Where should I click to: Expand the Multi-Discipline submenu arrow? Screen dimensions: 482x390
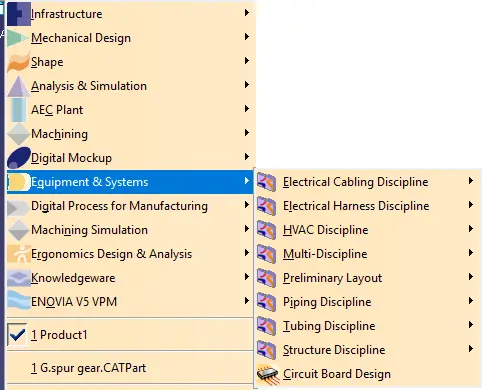click(471, 253)
